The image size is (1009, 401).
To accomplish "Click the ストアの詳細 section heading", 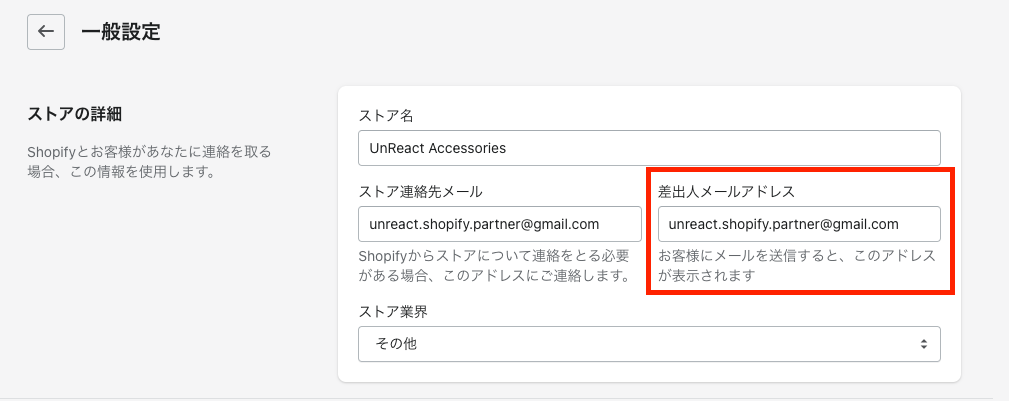I will (x=81, y=114).
